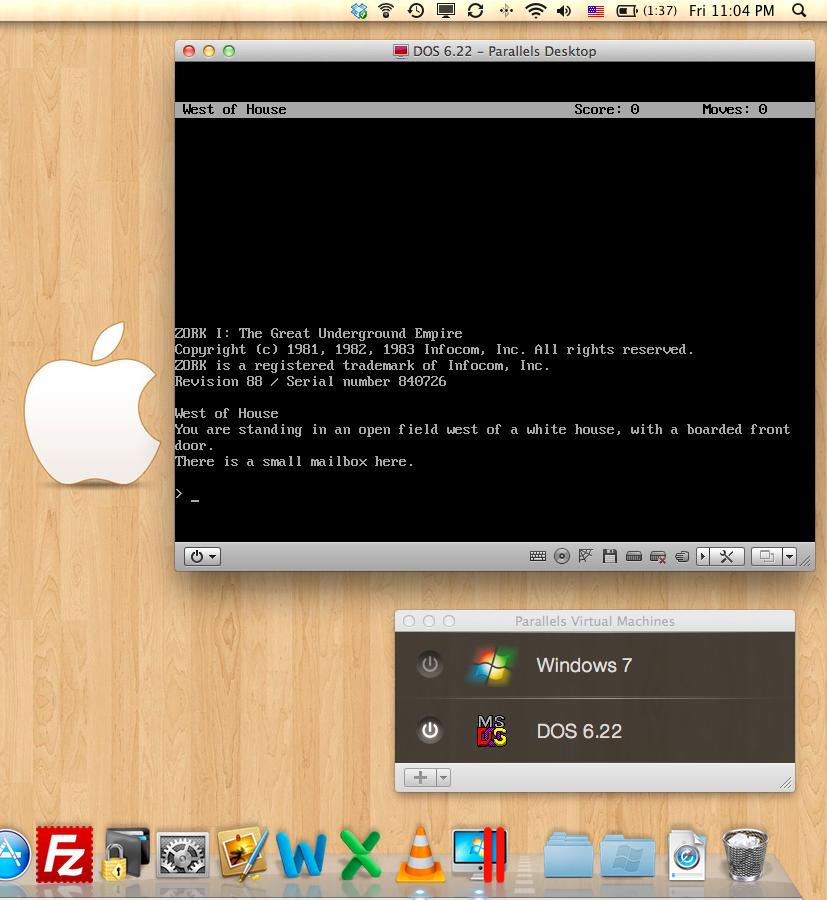Viewport: 827px width, 900px height.
Task: Minimize the DOS 6.22 window
Action: [x=209, y=51]
